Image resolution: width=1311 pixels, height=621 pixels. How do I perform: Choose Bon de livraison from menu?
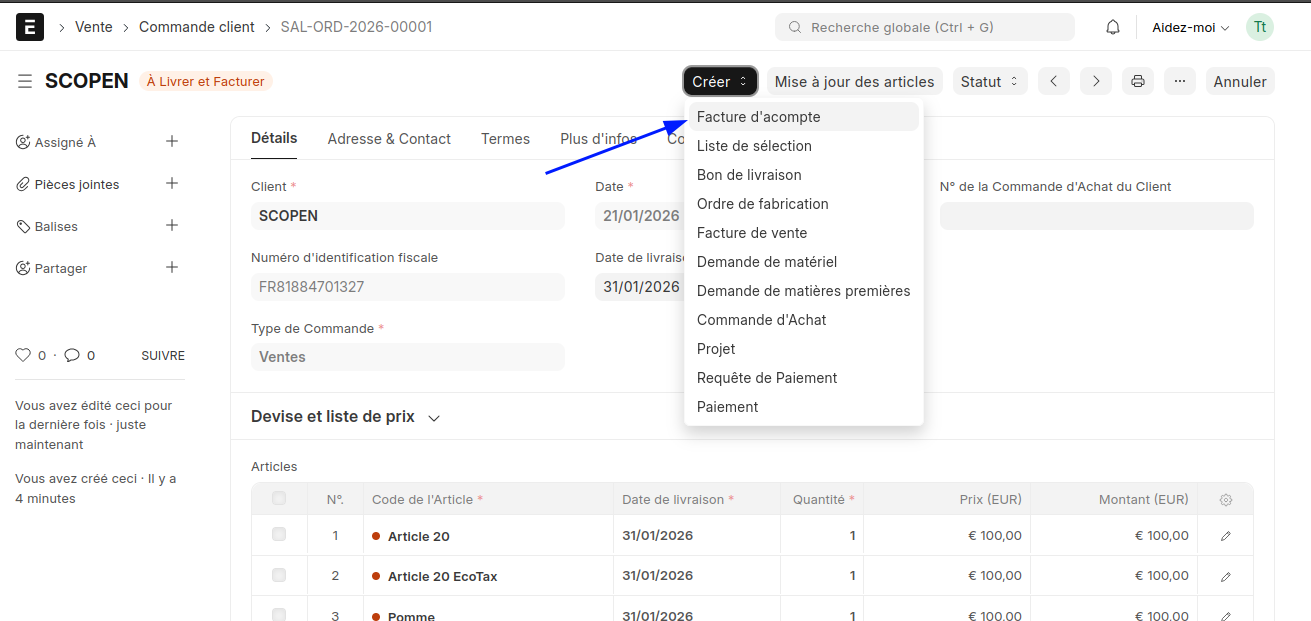click(804, 175)
